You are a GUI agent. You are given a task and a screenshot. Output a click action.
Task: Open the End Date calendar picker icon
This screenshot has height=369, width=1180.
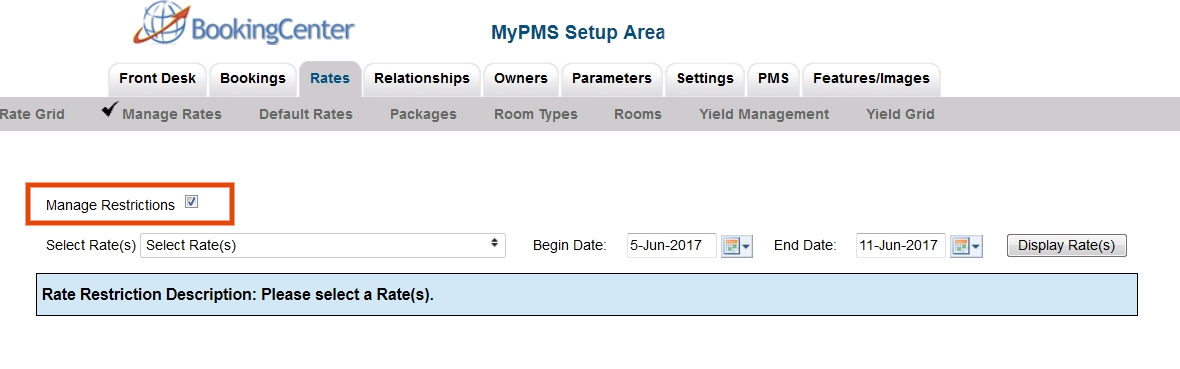tap(966, 245)
